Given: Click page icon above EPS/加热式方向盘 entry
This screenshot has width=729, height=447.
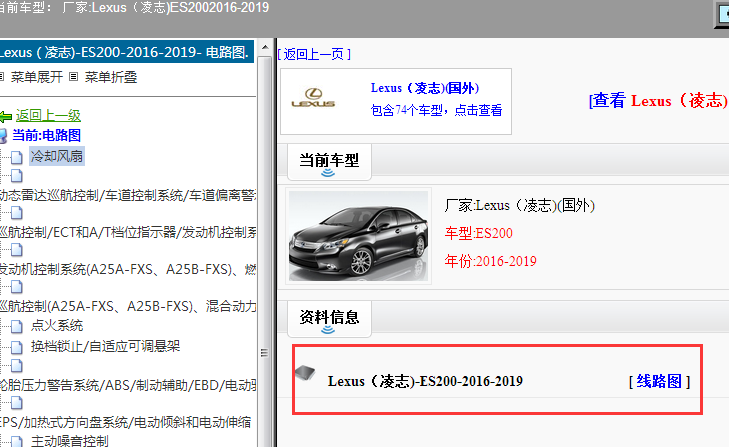Looking at the screenshot, I should coord(17,403).
